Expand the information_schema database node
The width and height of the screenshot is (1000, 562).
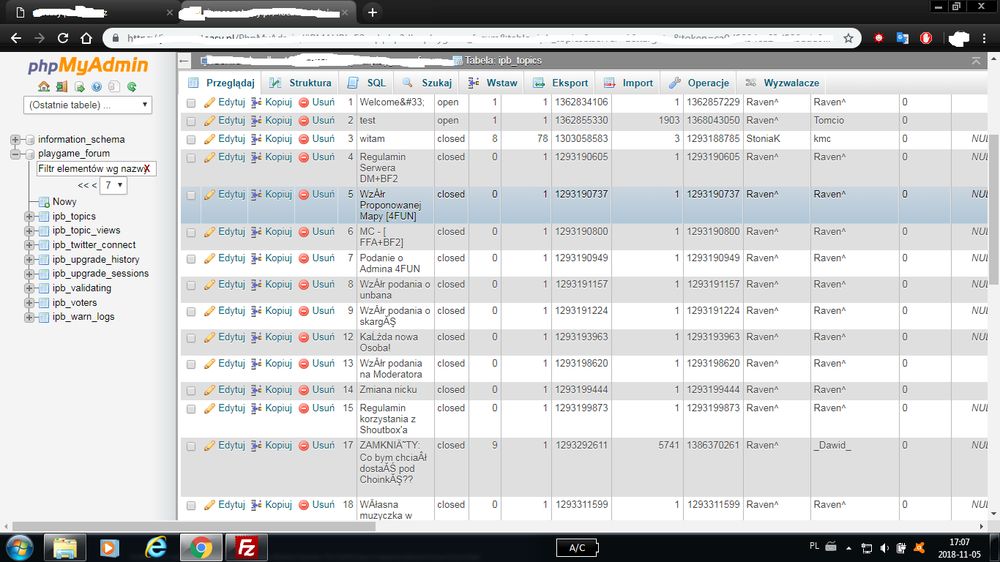(16, 140)
